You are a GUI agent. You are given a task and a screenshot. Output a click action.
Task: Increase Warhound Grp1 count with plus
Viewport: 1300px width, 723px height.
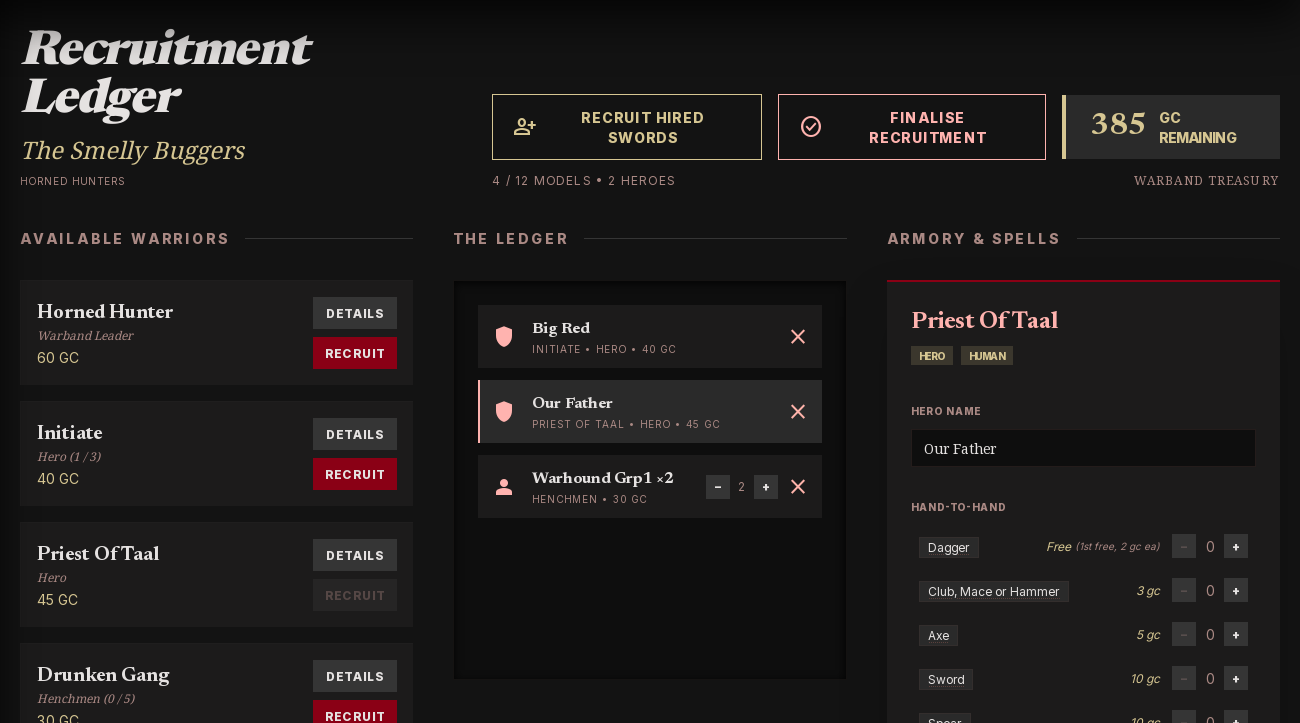tap(766, 487)
